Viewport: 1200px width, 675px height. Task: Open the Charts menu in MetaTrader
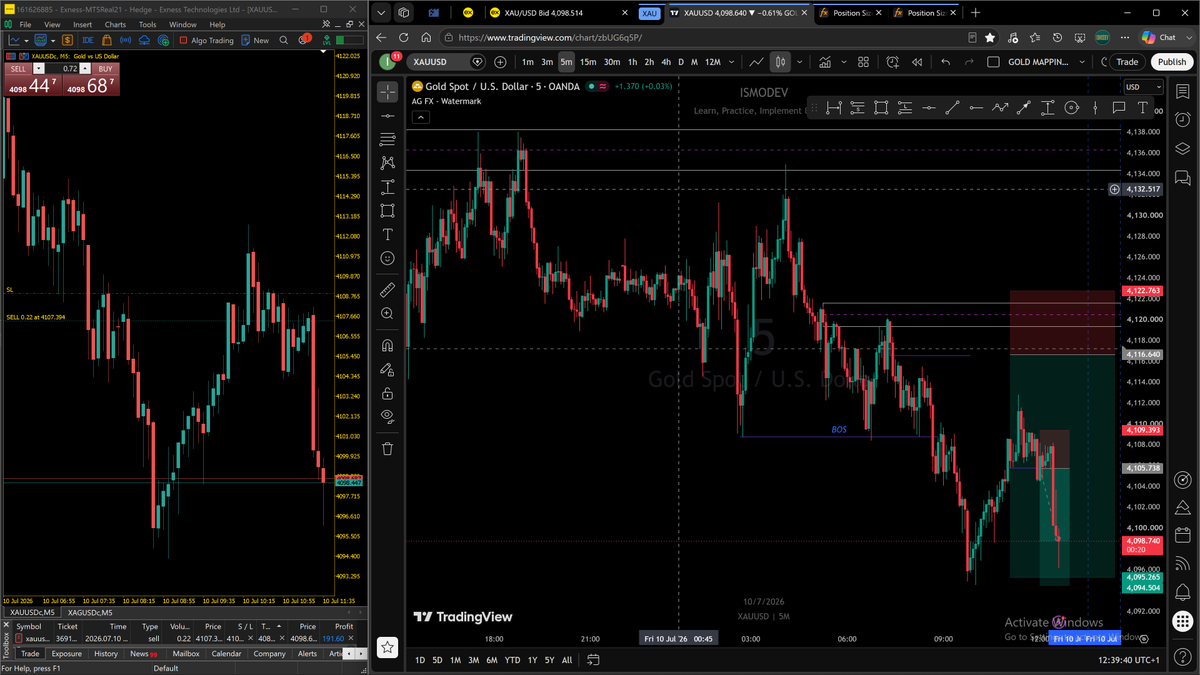[115, 24]
